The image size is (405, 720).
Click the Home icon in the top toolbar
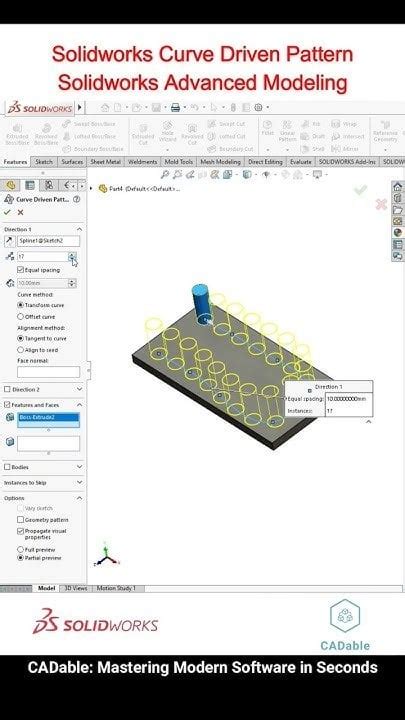[105, 107]
